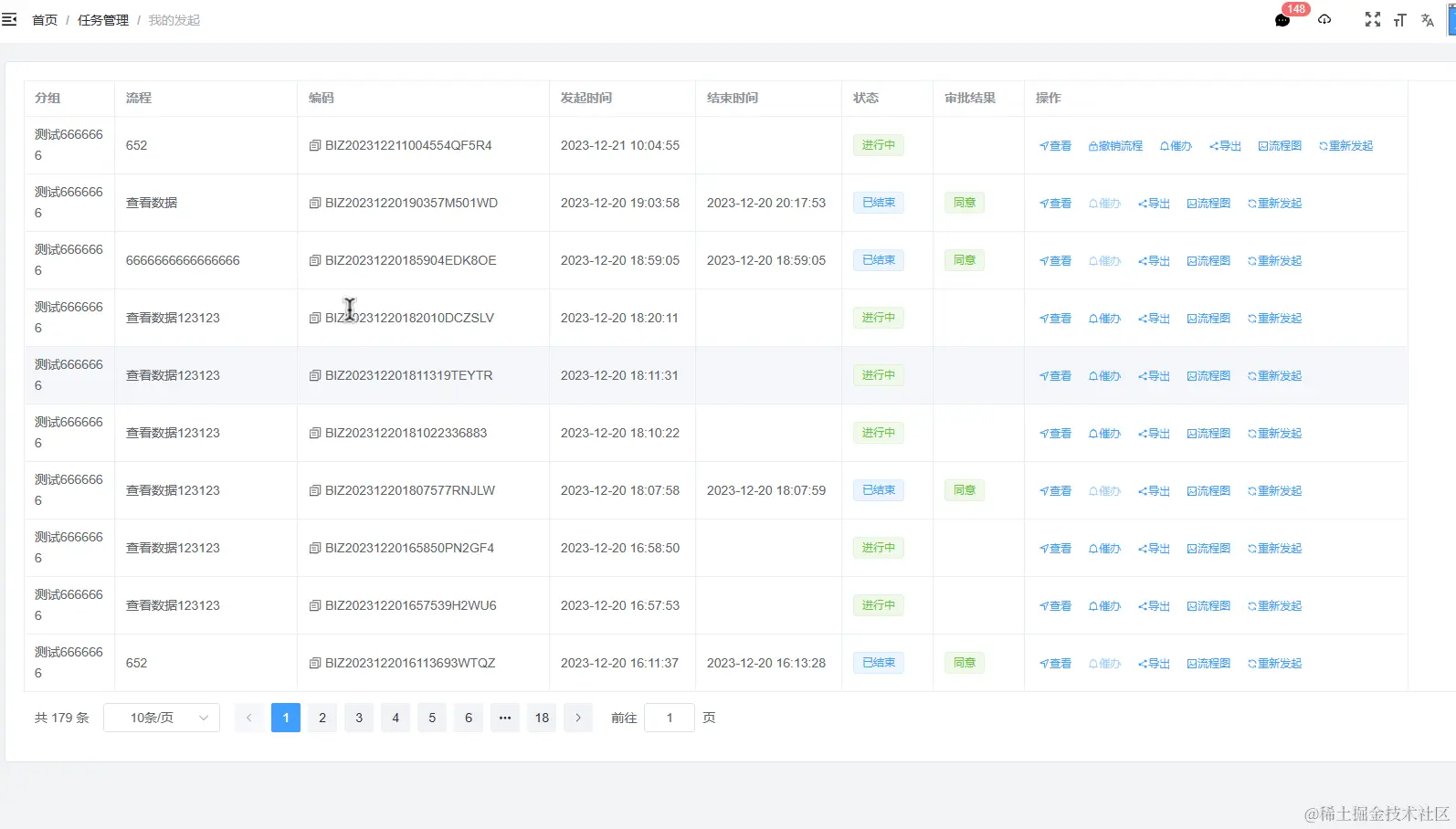Image resolution: width=1456 pixels, height=829 pixels.
Task: Click 导出 in the 2023-12-20 16:58:50 row
Action: click(x=1154, y=549)
